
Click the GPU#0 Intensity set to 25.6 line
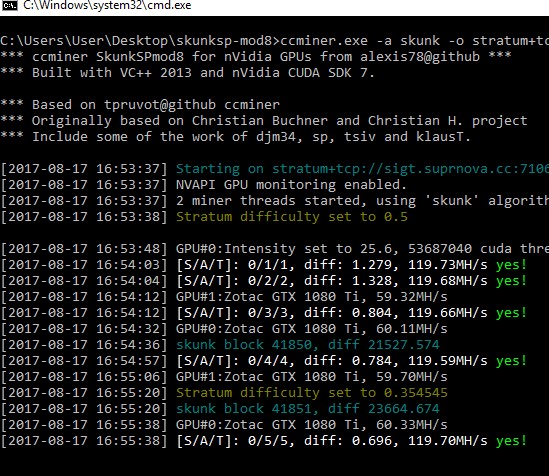274,249
